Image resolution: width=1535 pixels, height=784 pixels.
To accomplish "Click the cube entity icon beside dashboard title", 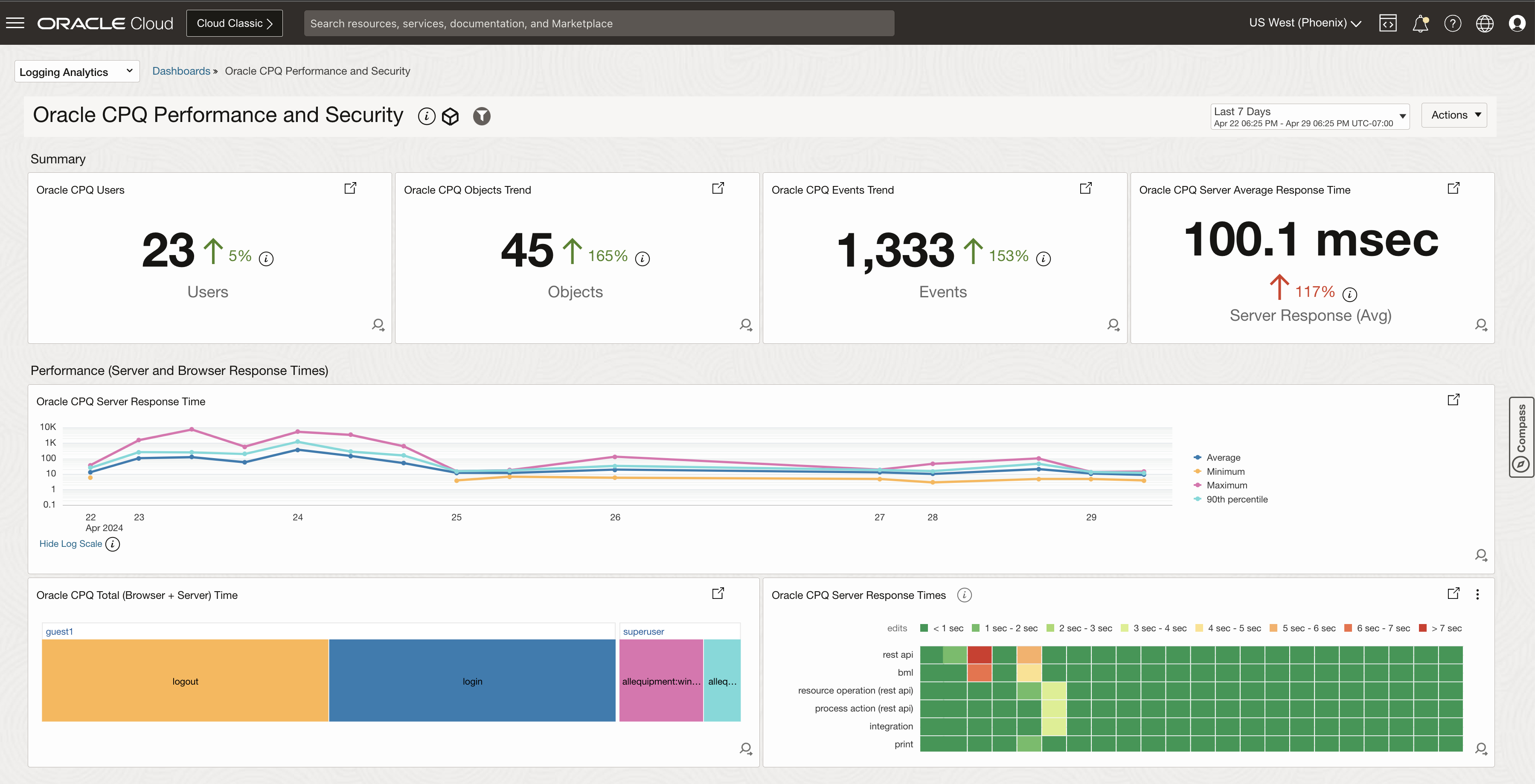I will [451, 116].
